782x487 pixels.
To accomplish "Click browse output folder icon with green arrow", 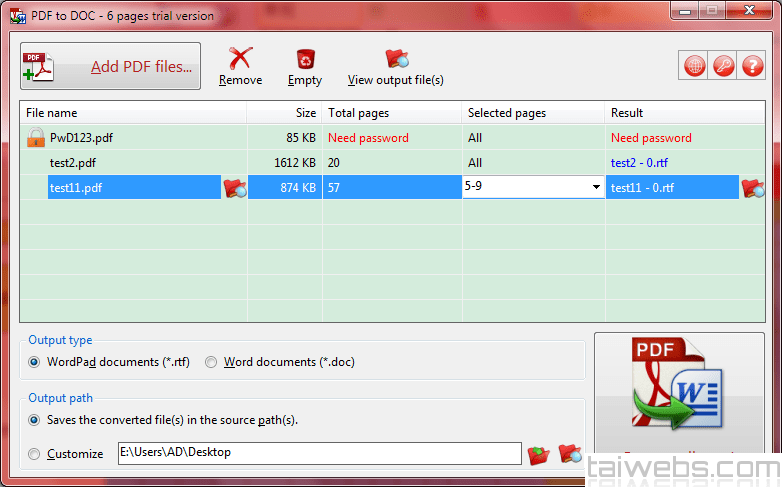I will coord(539,454).
